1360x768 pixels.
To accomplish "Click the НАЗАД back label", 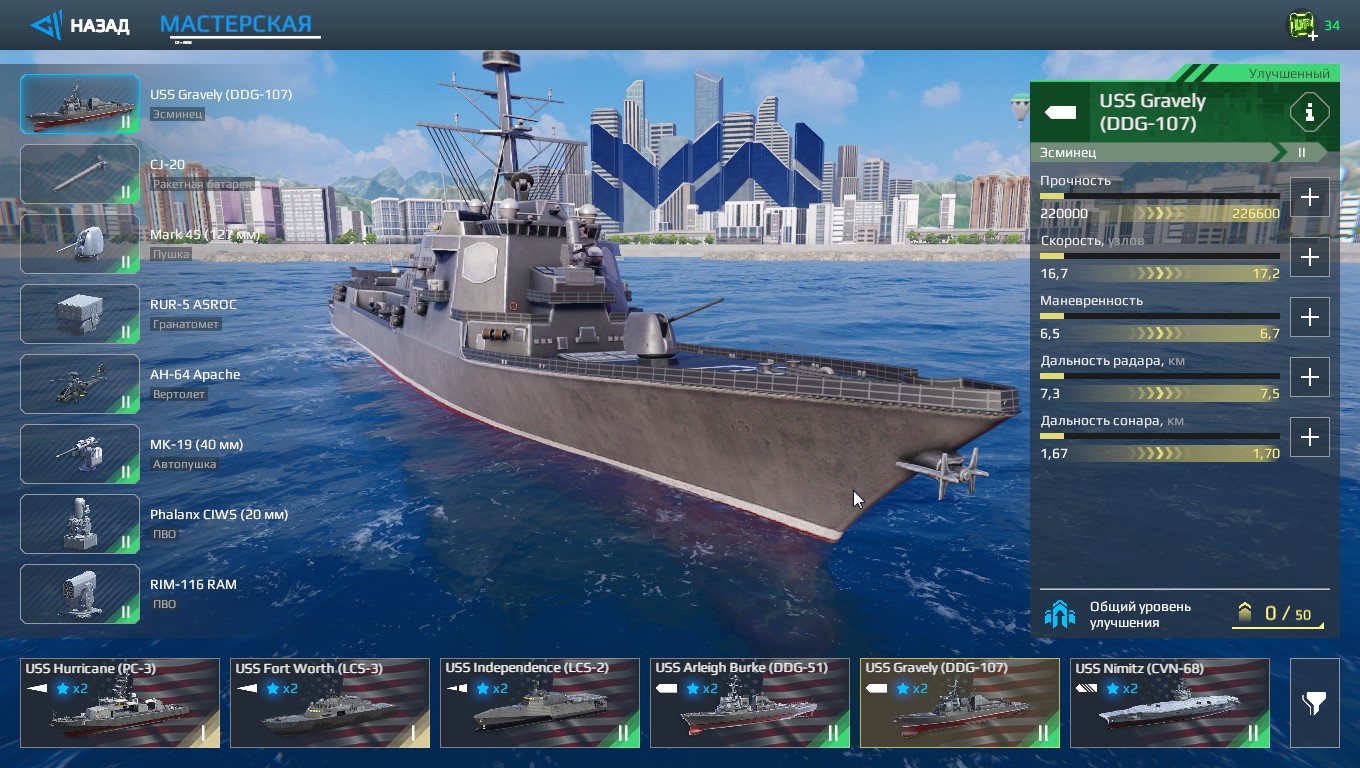I will [x=100, y=26].
